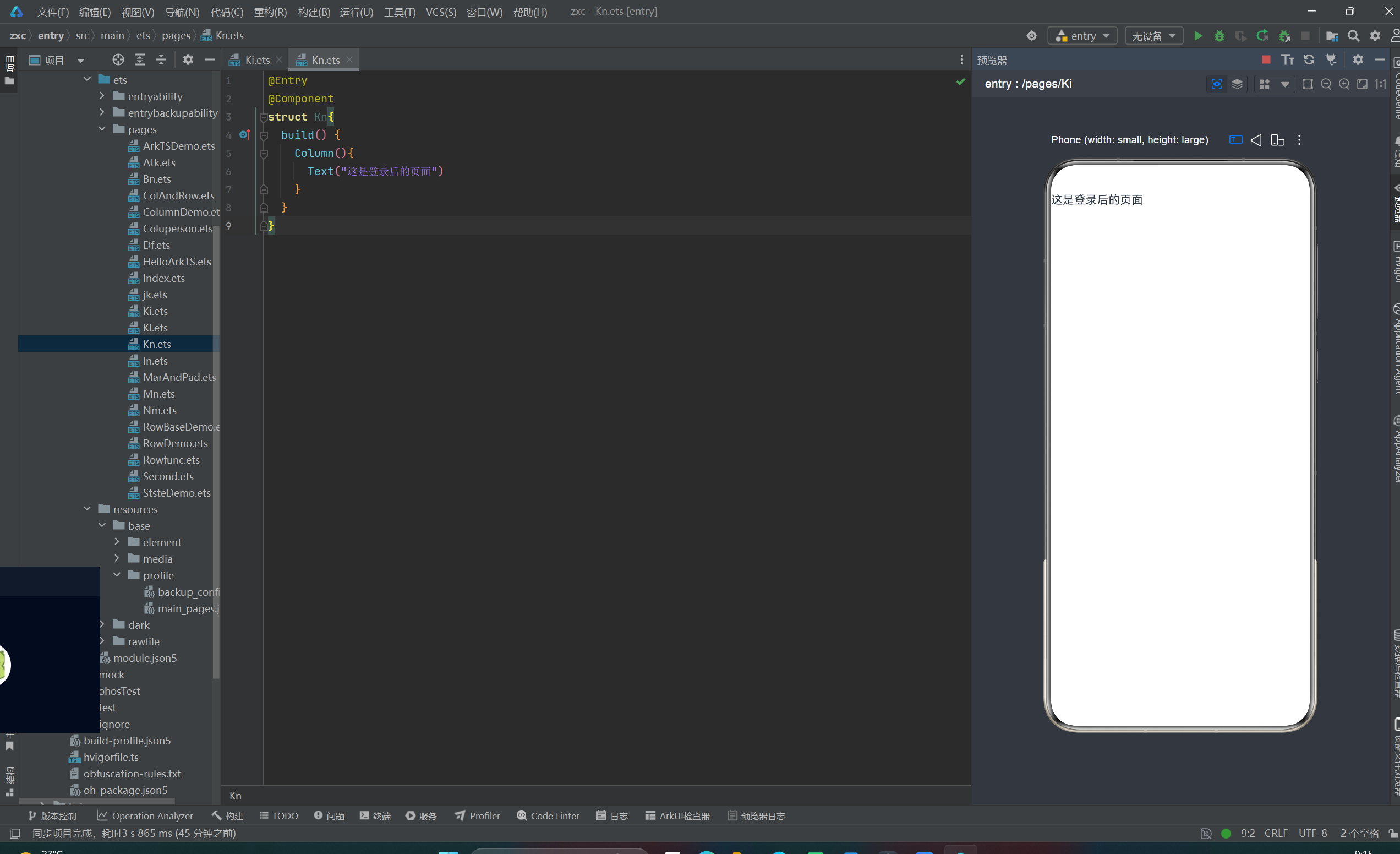Open the Profiler tool window
This screenshot has height=854, width=1400.
(x=477, y=817)
